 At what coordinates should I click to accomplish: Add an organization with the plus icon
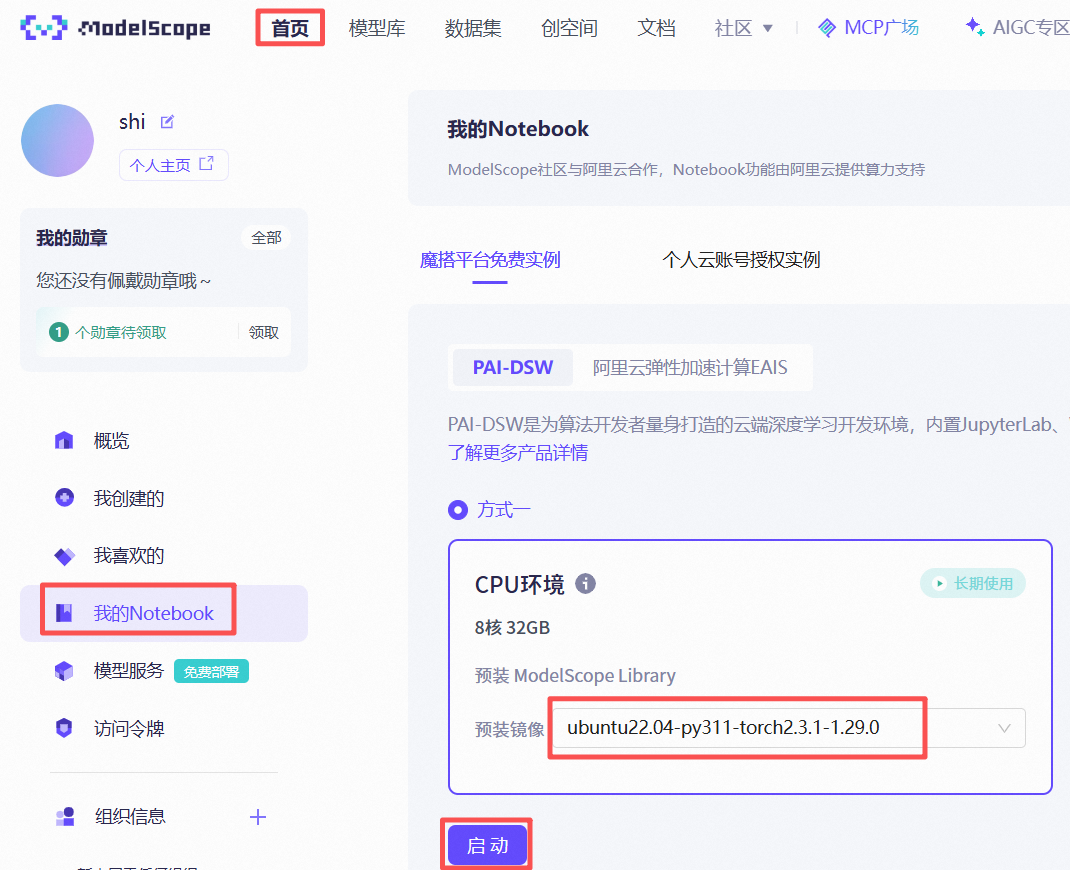[258, 817]
